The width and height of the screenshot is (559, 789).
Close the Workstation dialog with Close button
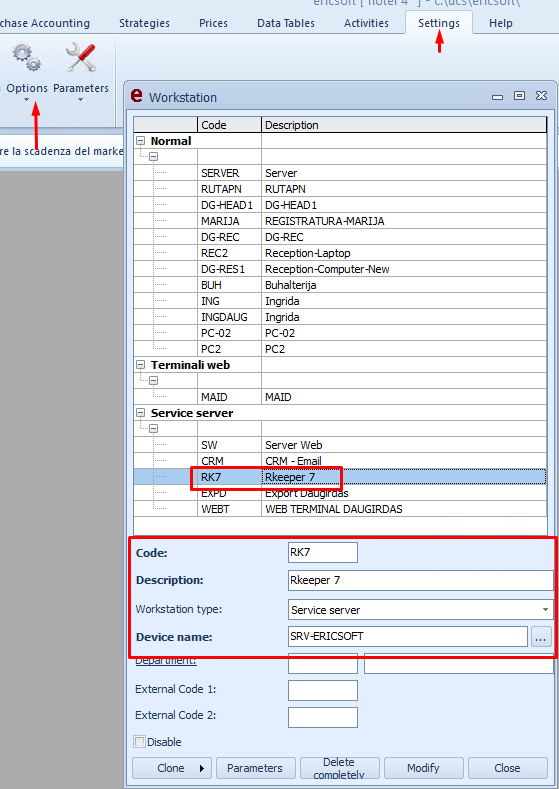[x=507, y=768]
